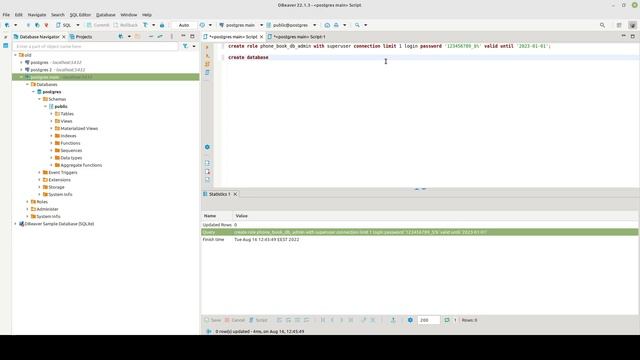640x360 pixels.
Task: Select DBeaver Sample Database SQLite connection
Action: click(56, 224)
